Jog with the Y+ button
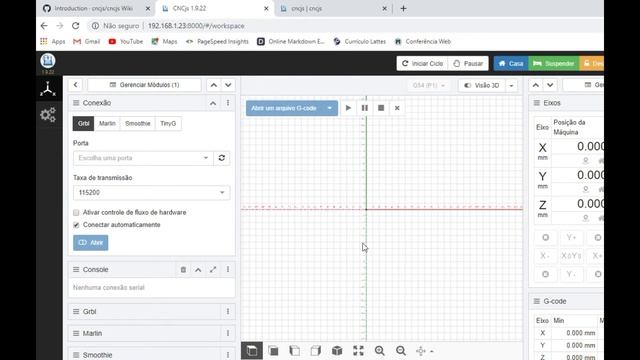 coord(571,238)
